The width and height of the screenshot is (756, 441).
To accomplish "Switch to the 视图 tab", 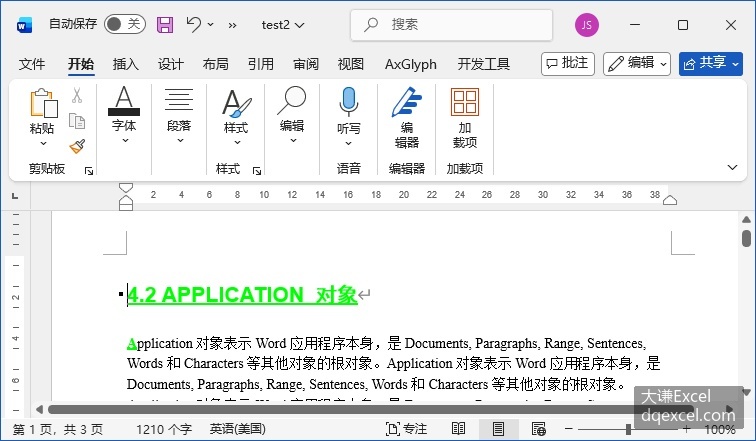I will (351, 64).
